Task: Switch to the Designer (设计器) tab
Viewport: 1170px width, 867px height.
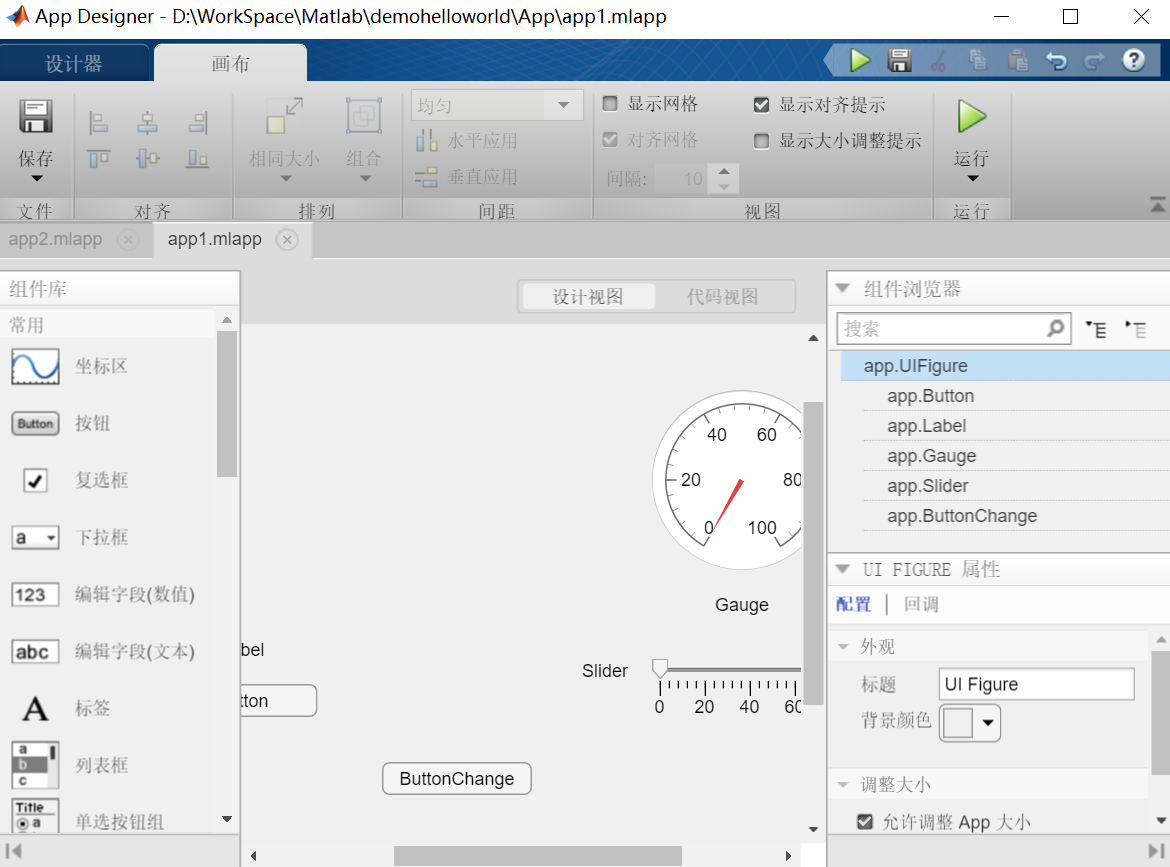Action: click(74, 63)
